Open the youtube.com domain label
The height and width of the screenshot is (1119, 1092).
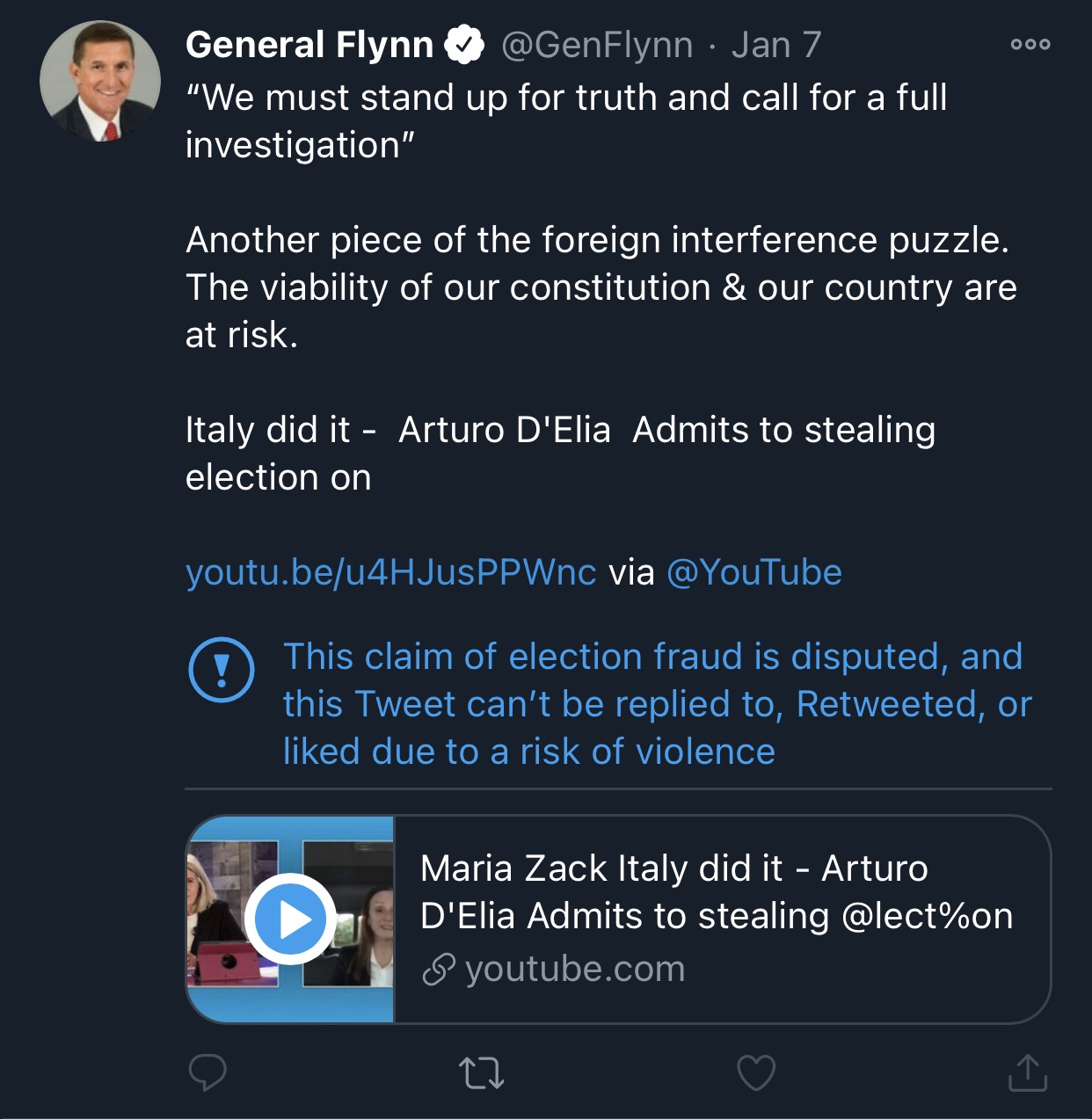pos(575,969)
